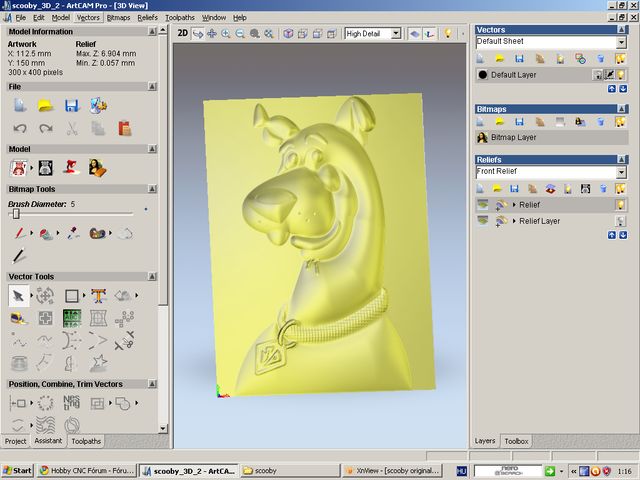This screenshot has width=640, height=480.
Task: Select the Bitmap Layer entry
Action: (x=552, y=138)
